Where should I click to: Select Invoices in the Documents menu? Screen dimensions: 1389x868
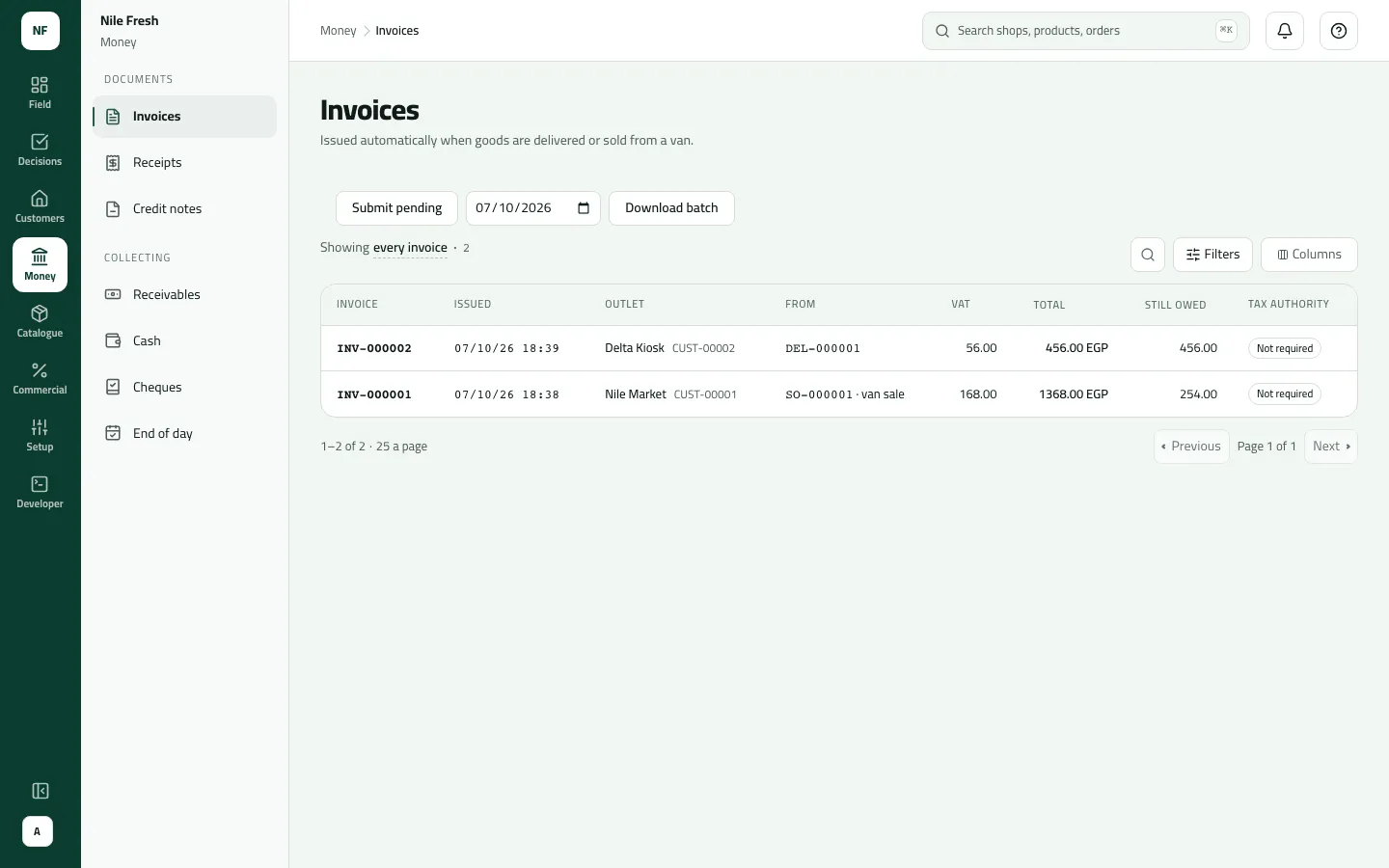[x=184, y=117]
